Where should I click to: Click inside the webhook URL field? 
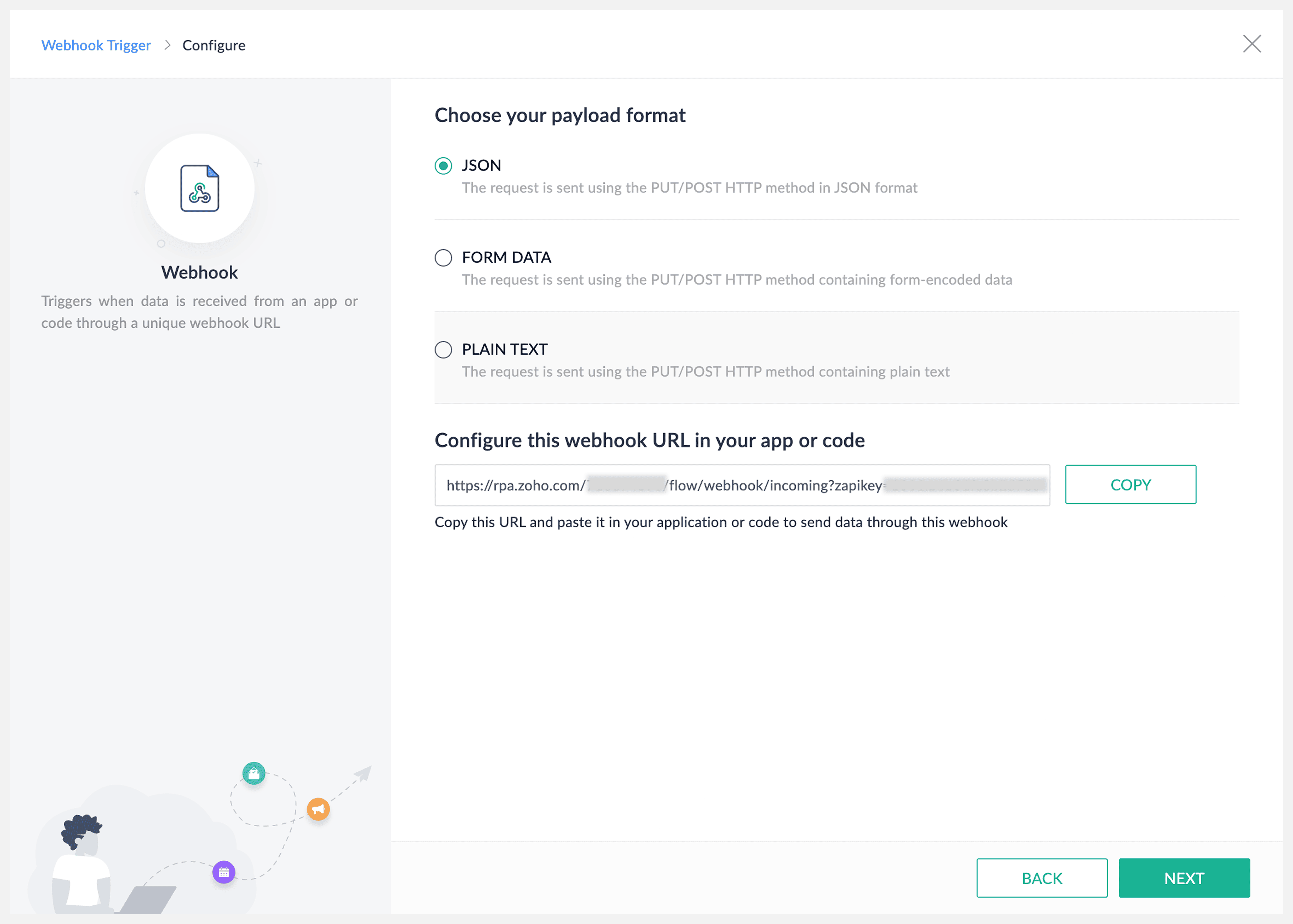pos(742,485)
